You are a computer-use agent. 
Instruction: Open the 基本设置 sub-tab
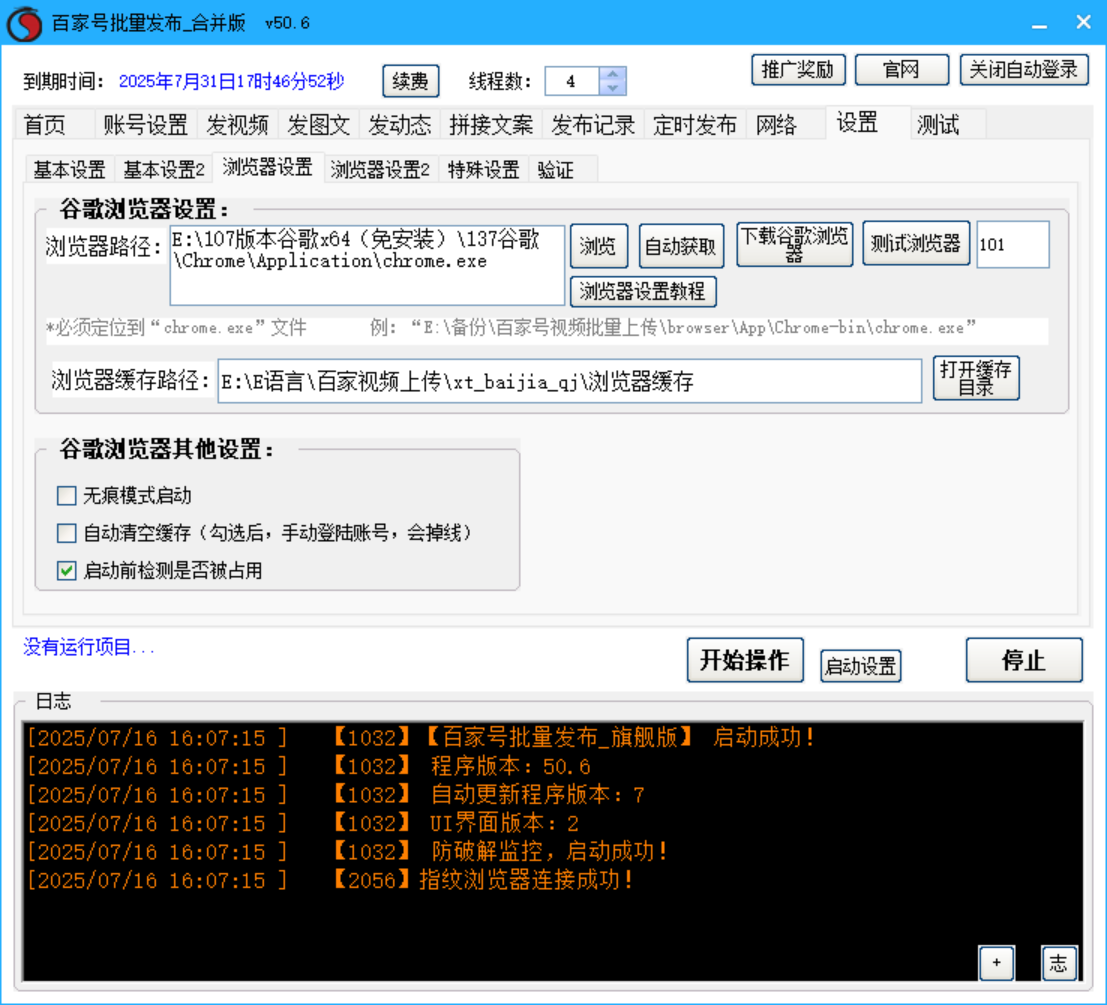click(x=69, y=169)
